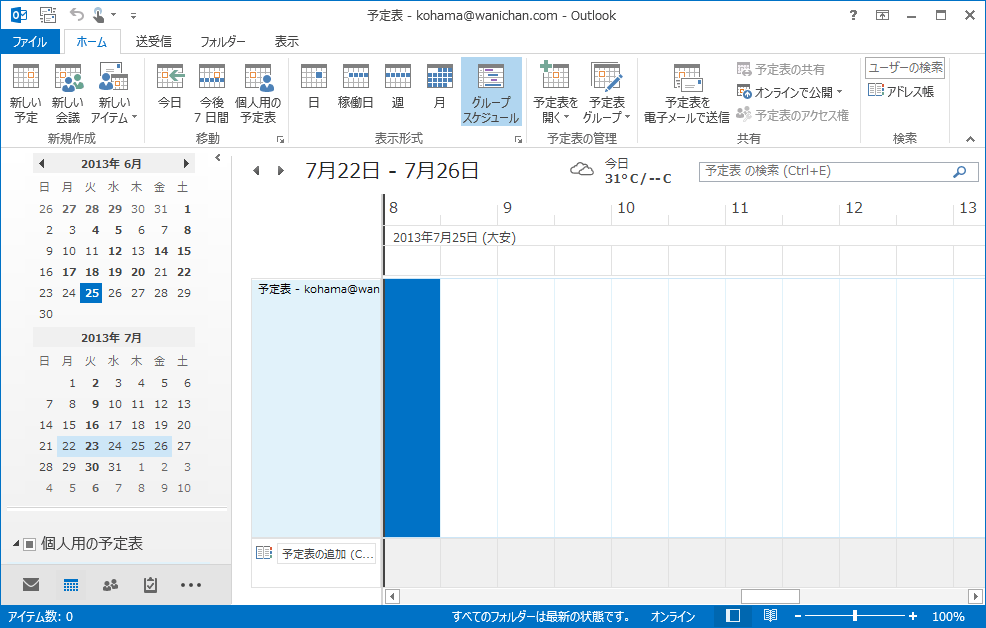
Task: Select the ホーム ribbon tab
Action: [x=92, y=41]
